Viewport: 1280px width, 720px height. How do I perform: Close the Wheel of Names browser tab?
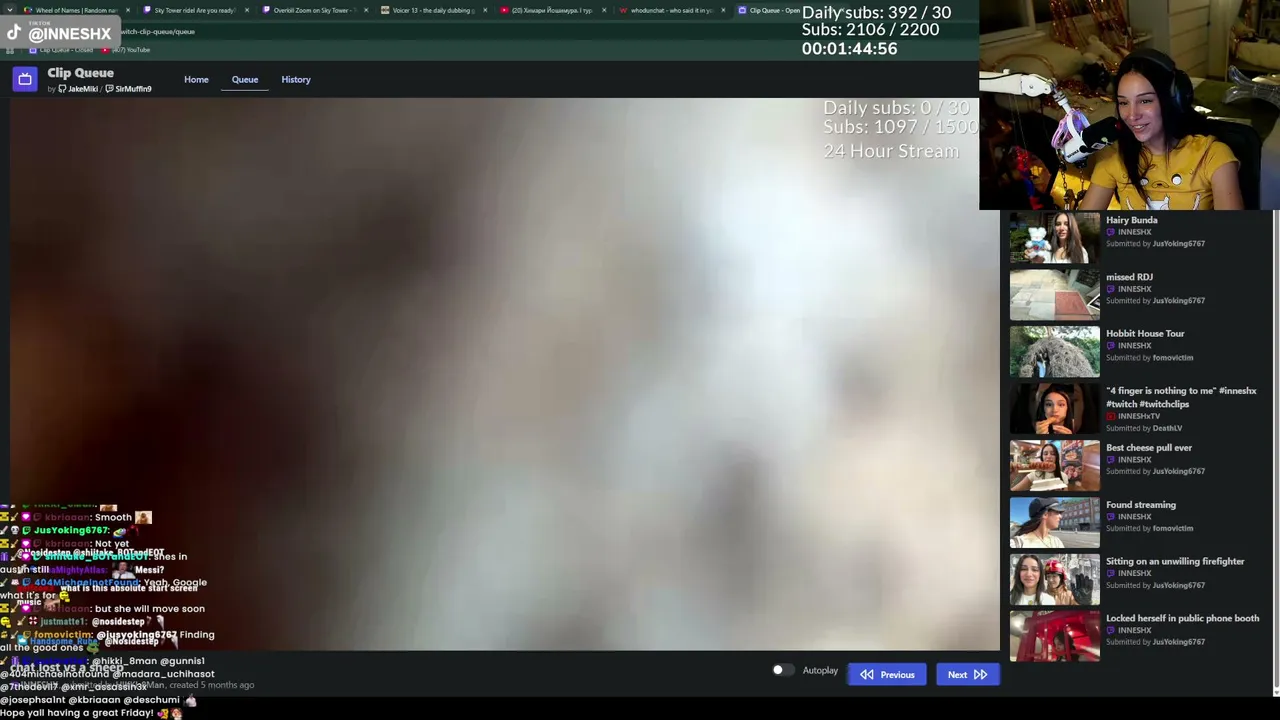point(128,10)
